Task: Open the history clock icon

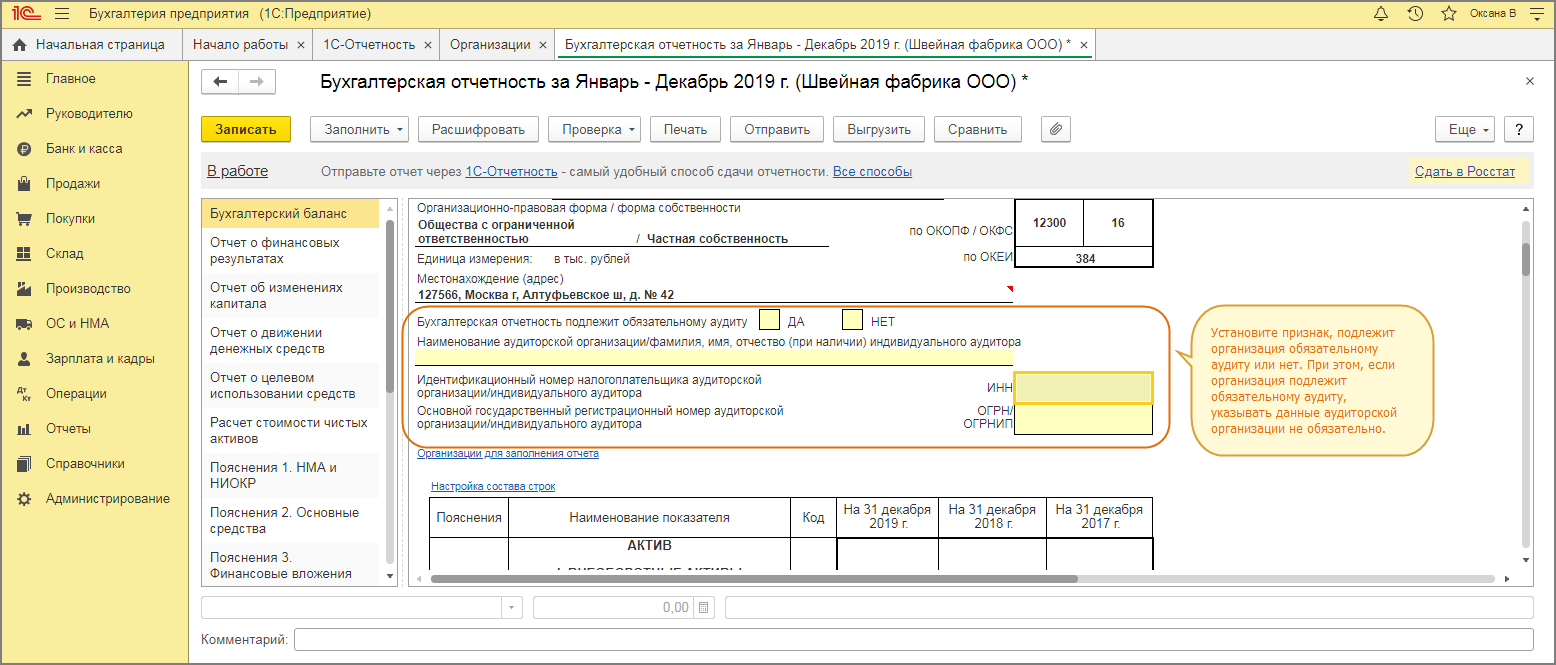Action: pos(1415,14)
